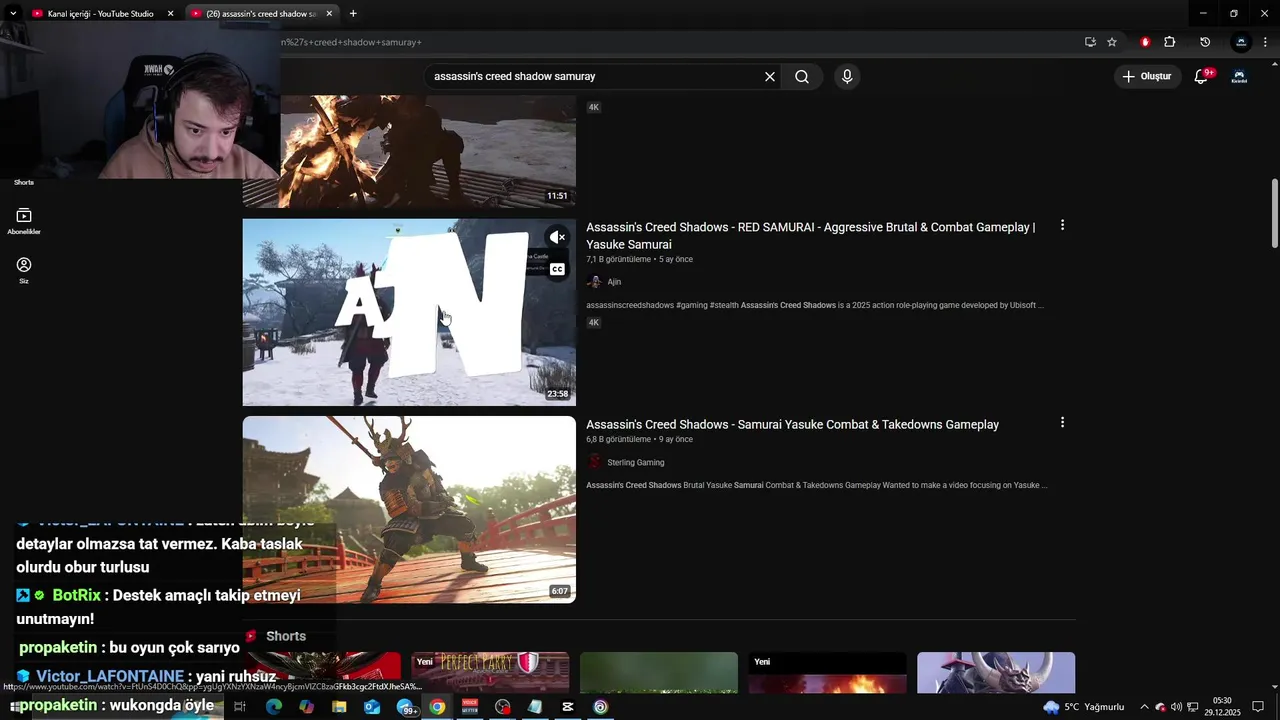Open Chrome history clock icon
Image resolution: width=1280 pixels, height=720 pixels.
1205,42
